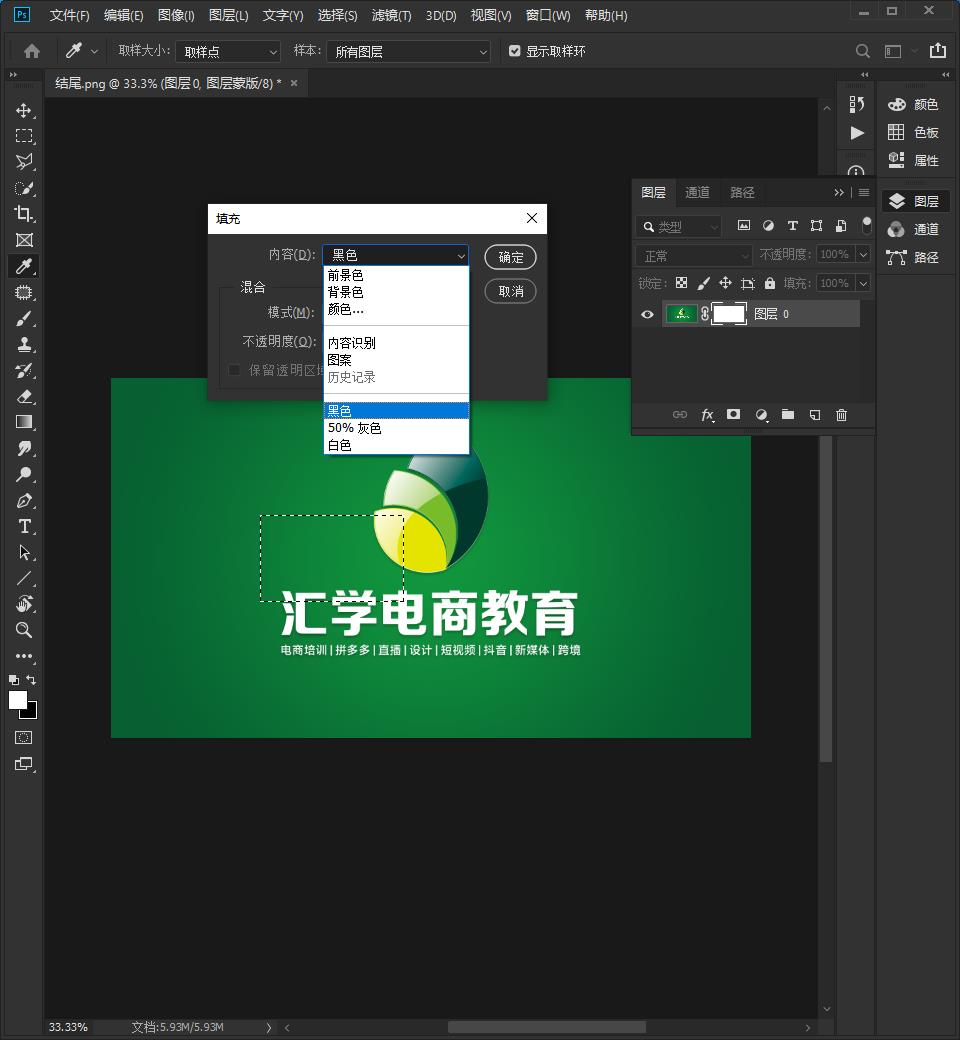Choose 白色 from the content list
960x1040 pixels.
[x=396, y=445]
